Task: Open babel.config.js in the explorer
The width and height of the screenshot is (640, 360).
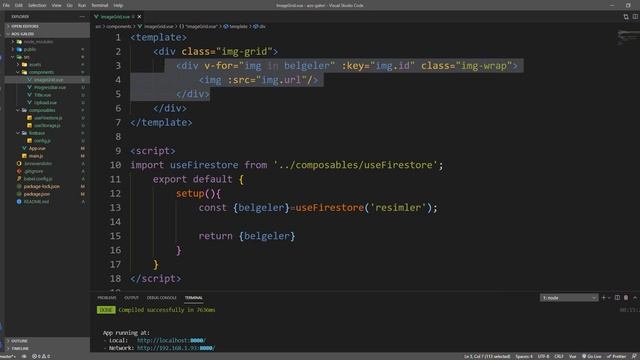Action: (47, 179)
